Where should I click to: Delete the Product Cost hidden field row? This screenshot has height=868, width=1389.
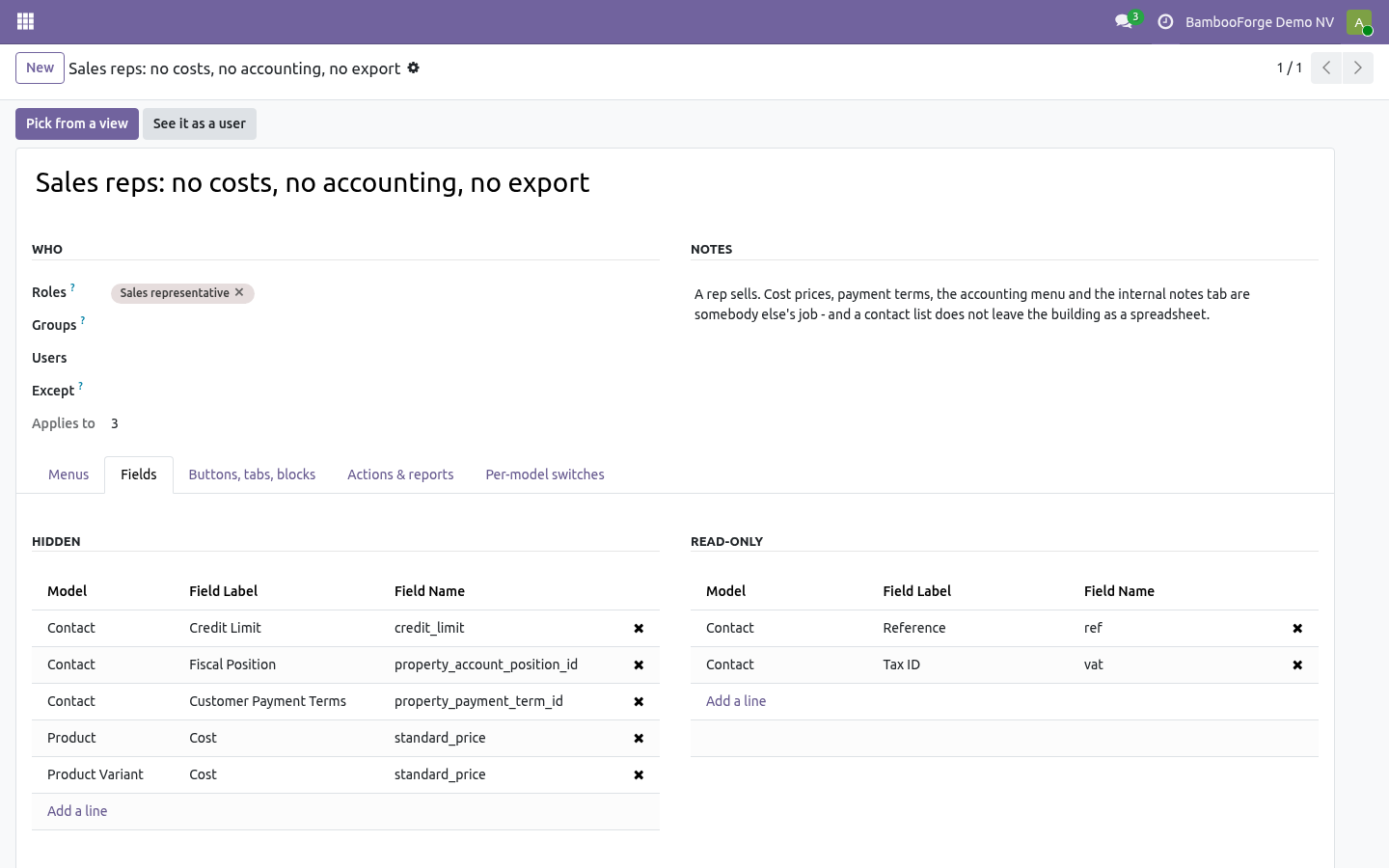639,738
